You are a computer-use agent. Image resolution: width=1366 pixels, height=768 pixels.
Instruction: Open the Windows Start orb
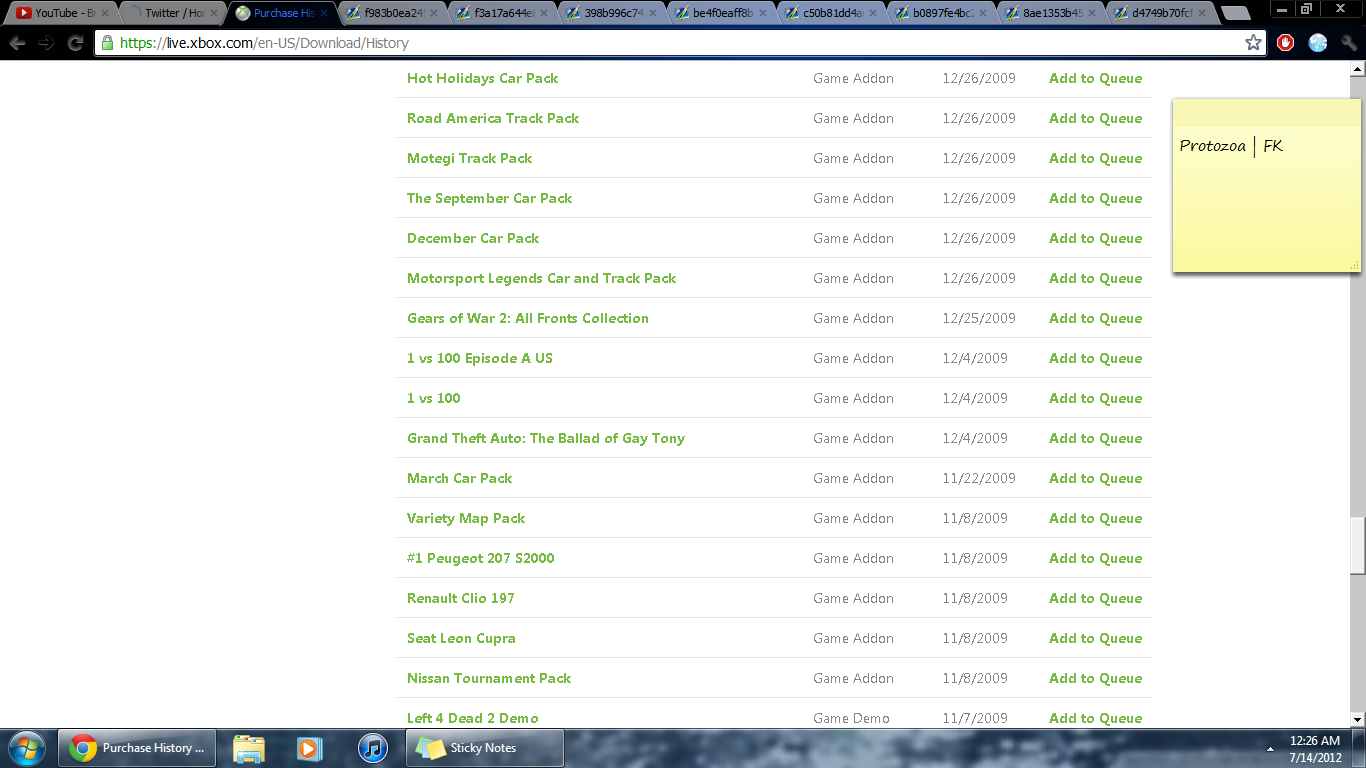tap(27, 747)
